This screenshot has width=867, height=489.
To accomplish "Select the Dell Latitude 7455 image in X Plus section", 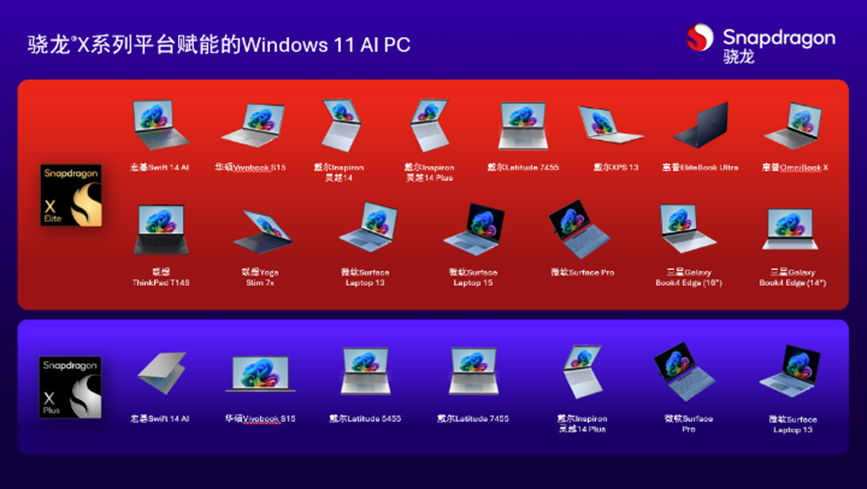I will pos(474,371).
